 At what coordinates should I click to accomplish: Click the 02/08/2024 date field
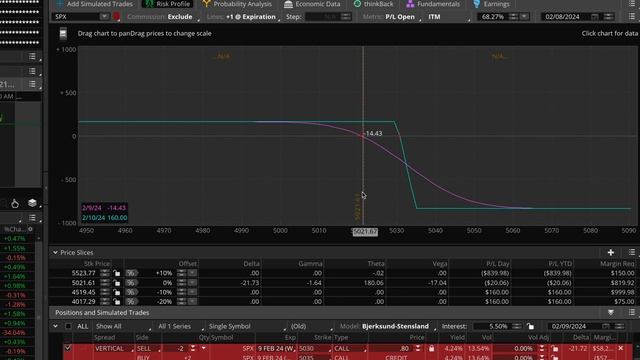coord(565,17)
